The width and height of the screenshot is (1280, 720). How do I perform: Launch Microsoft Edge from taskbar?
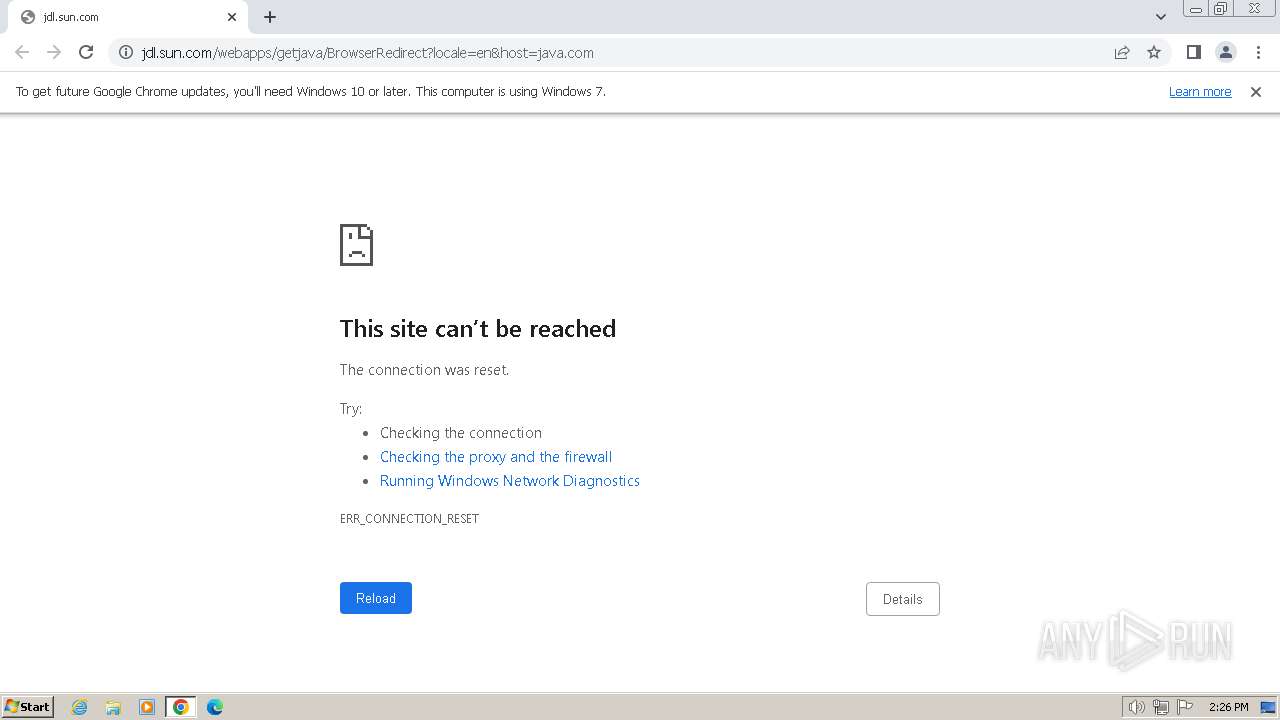tap(215, 707)
